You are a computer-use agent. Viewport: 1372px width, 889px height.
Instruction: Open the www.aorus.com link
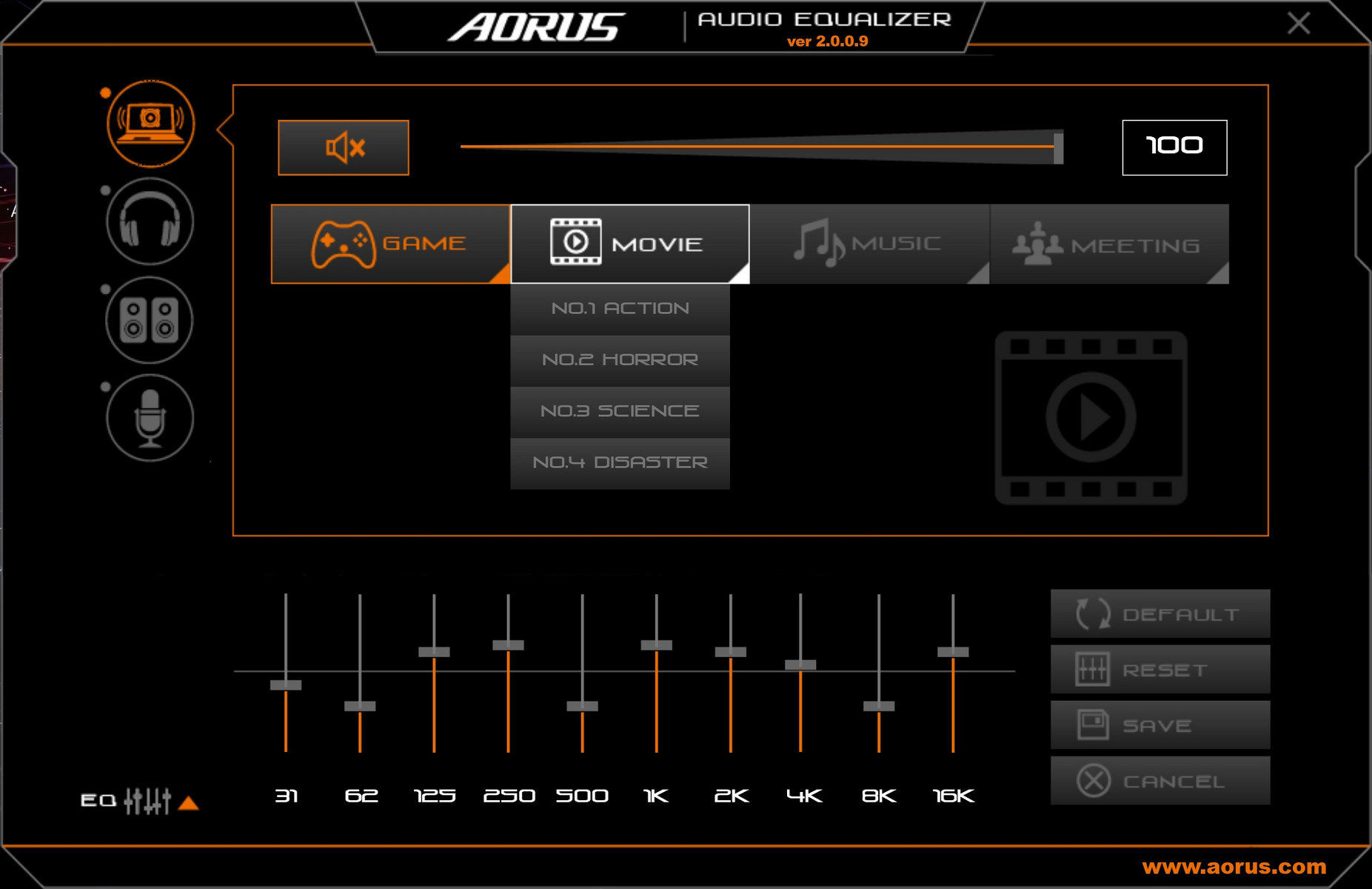point(1234,867)
